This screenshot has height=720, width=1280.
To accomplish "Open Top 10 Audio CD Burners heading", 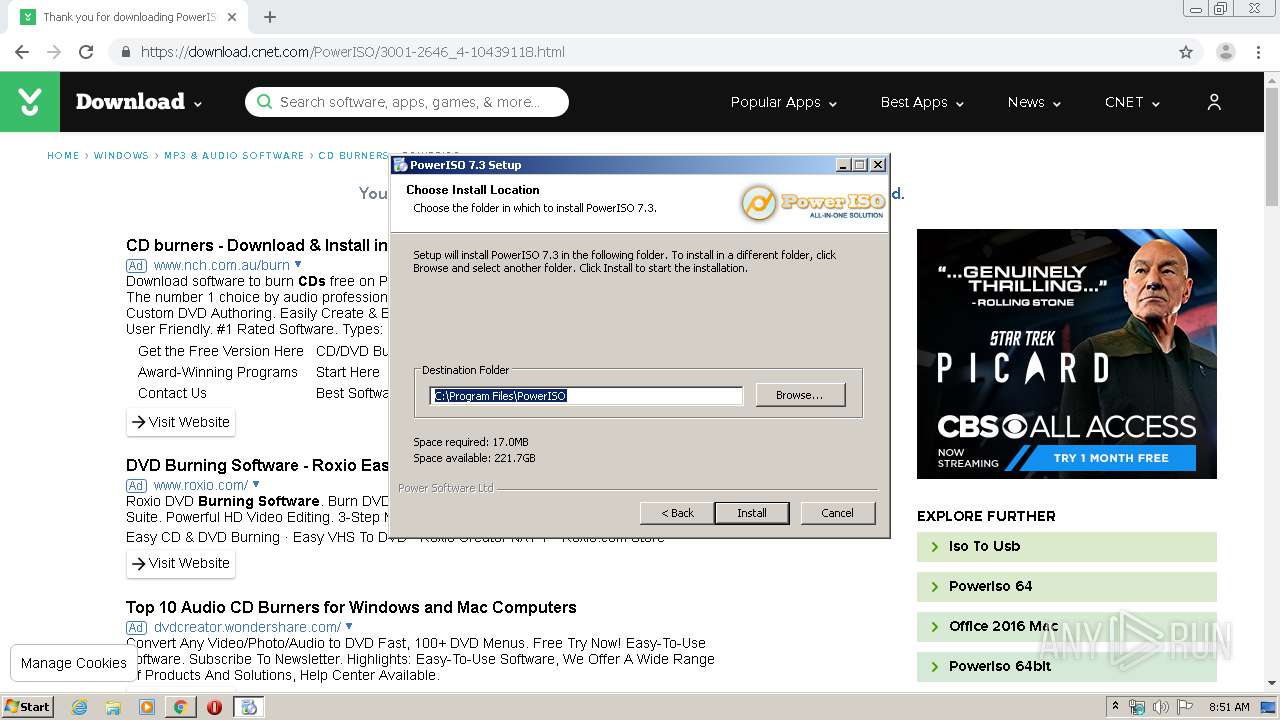I will 351,607.
